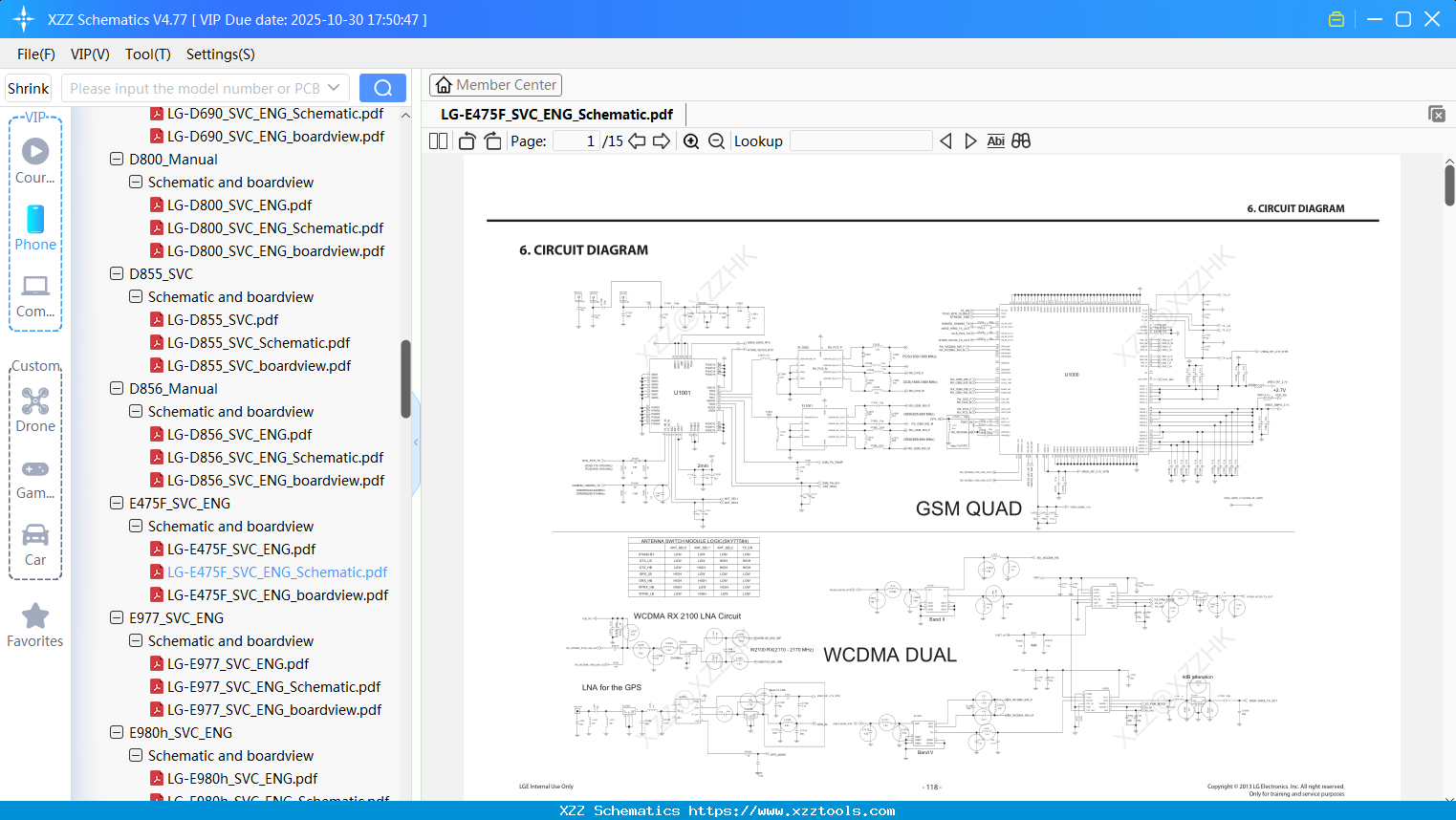Image resolution: width=1456 pixels, height=820 pixels.
Task: Rotate the schematic counterclockwise
Action: pos(466,140)
